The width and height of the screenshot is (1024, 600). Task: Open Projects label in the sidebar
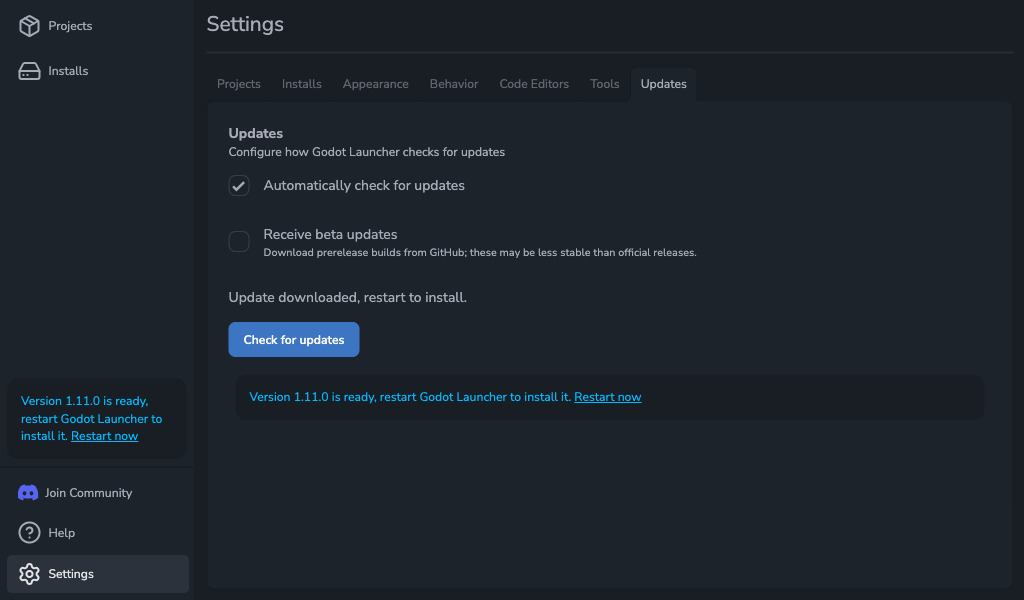pyautogui.click(x=70, y=26)
